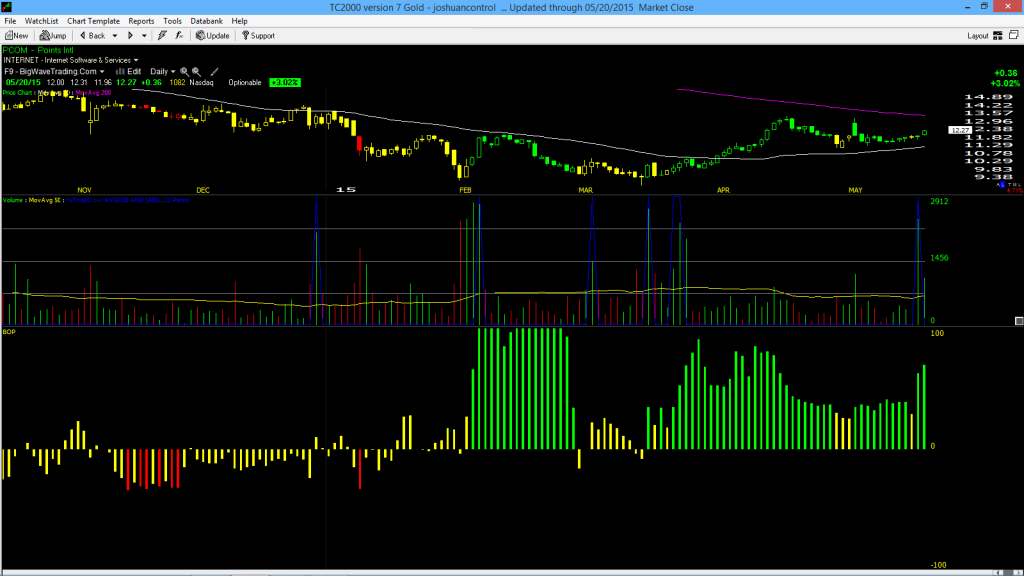
Task: Click the layout grid icon
Action: (998, 36)
